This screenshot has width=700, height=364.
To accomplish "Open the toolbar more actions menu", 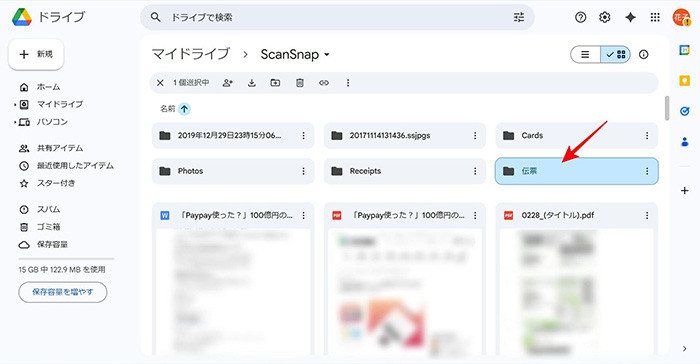I will [348, 83].
